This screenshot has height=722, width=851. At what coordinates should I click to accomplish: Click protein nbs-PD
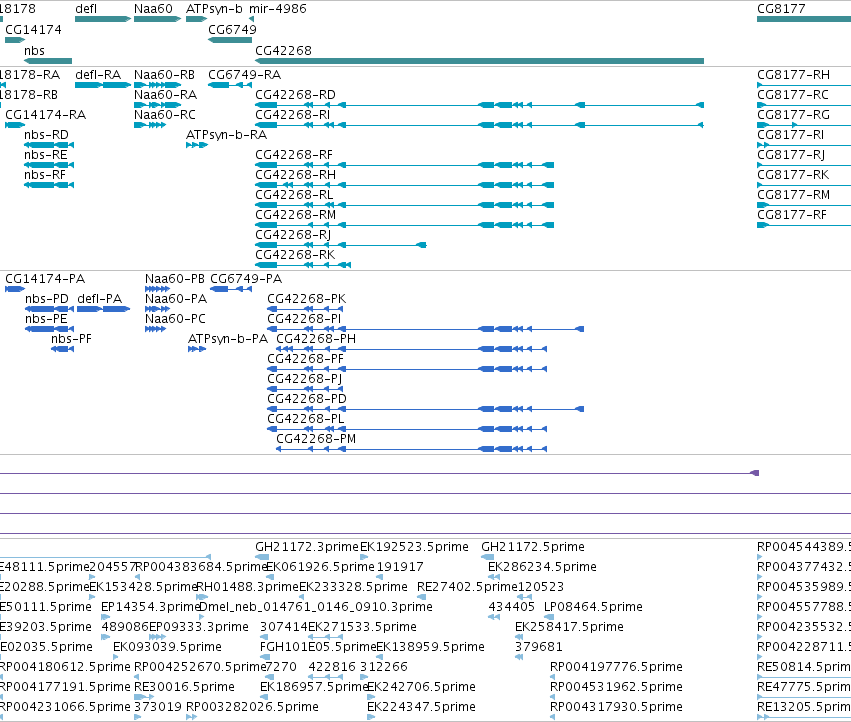coord(47,299)
